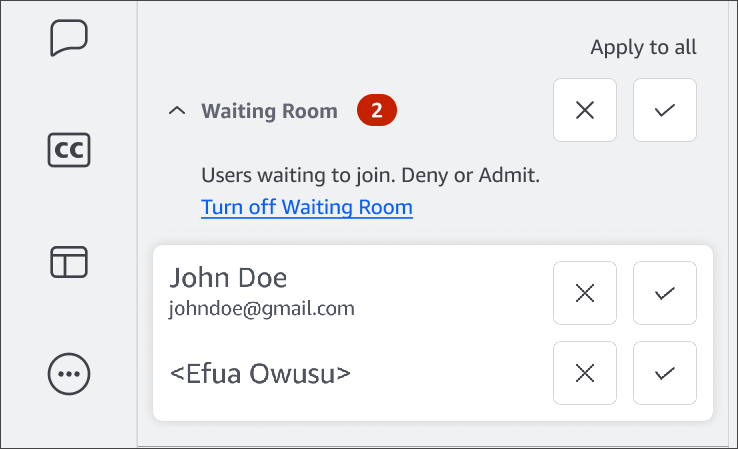Click the Waiting Room section heading
This screenshot has height=449, width=738.
[x=269, y=111]
